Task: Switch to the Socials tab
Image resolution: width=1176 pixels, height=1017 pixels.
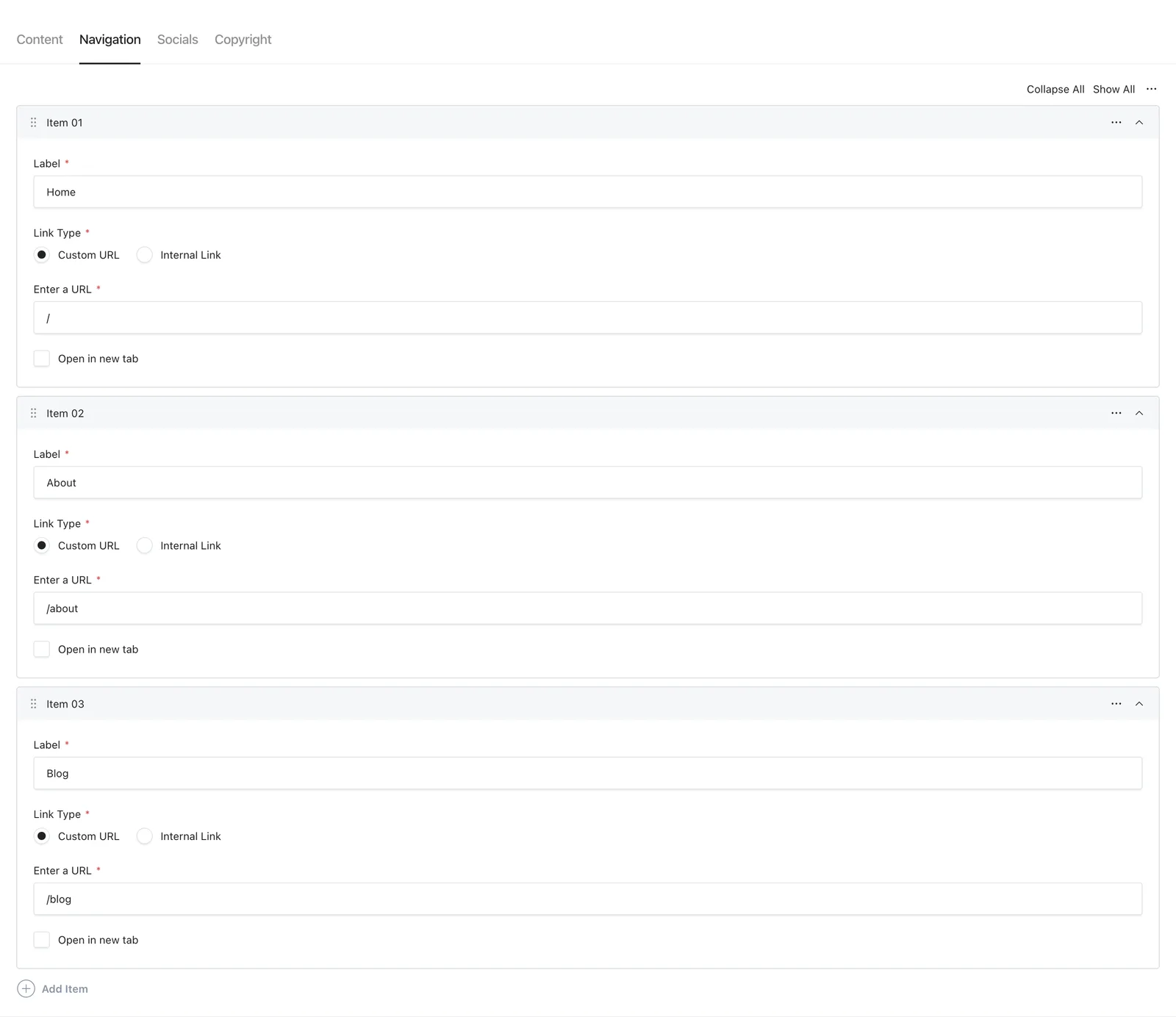Action: (177, 40)
